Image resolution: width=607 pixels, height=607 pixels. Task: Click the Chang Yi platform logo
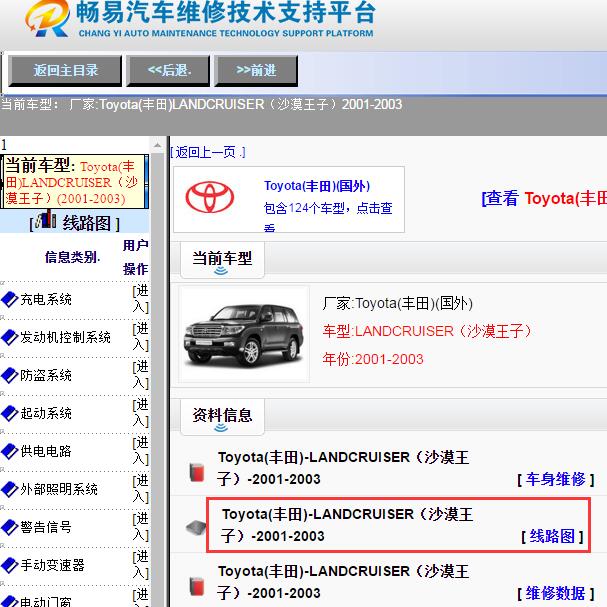pyautogui.click(x=47, y=19)
